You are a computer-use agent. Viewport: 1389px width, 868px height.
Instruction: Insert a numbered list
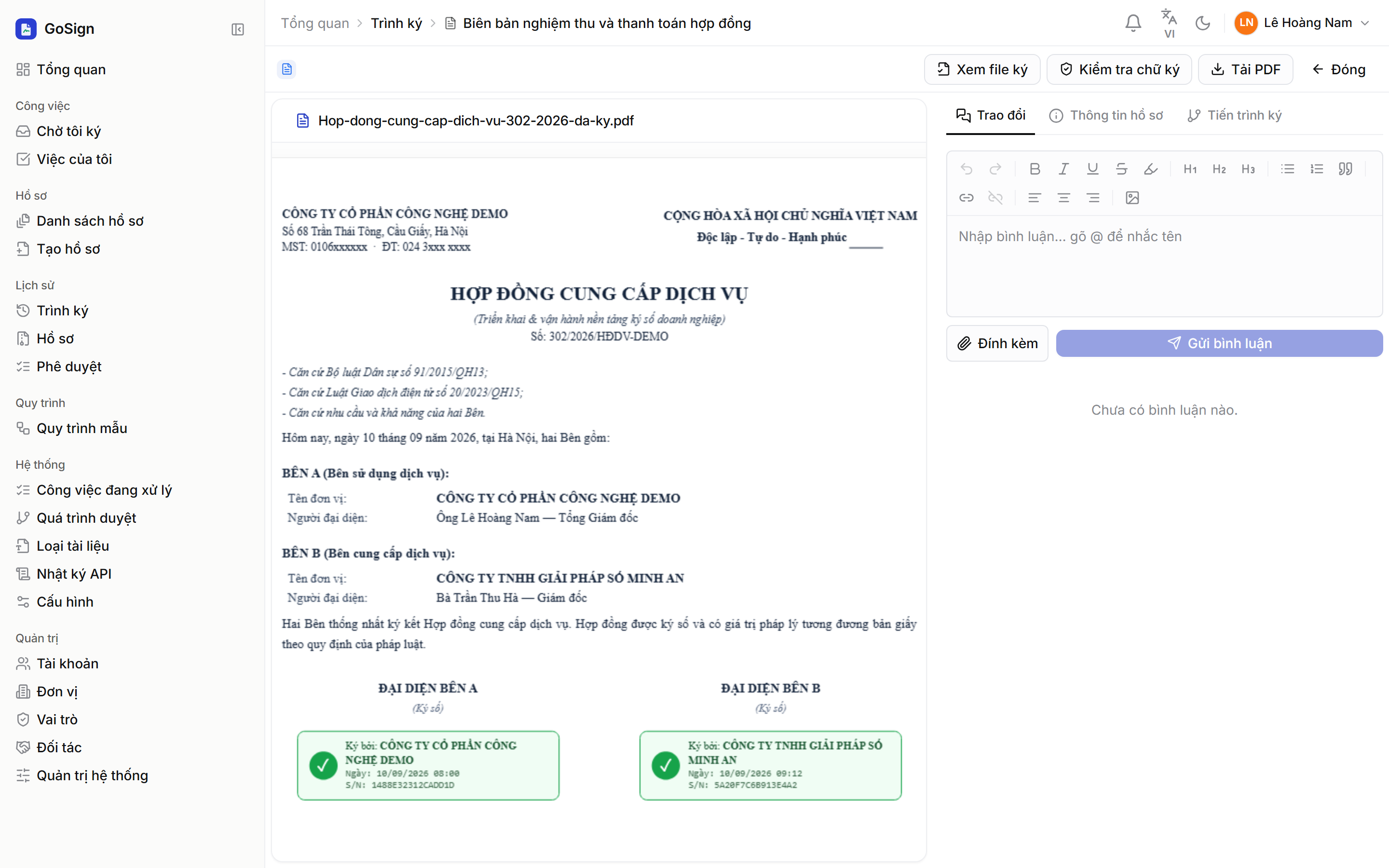click(1316, 169)
